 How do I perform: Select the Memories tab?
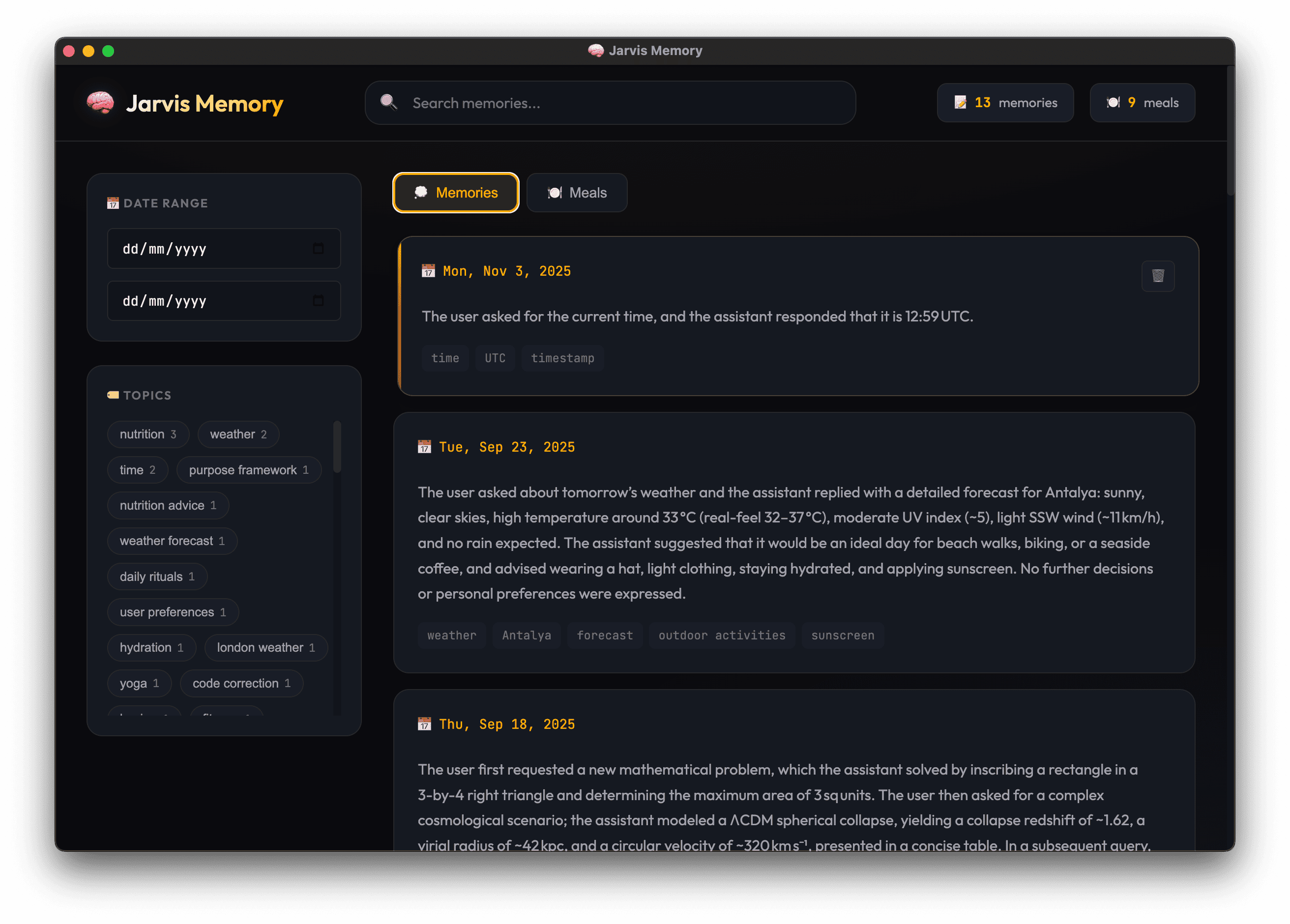click(x=456, y=193)
